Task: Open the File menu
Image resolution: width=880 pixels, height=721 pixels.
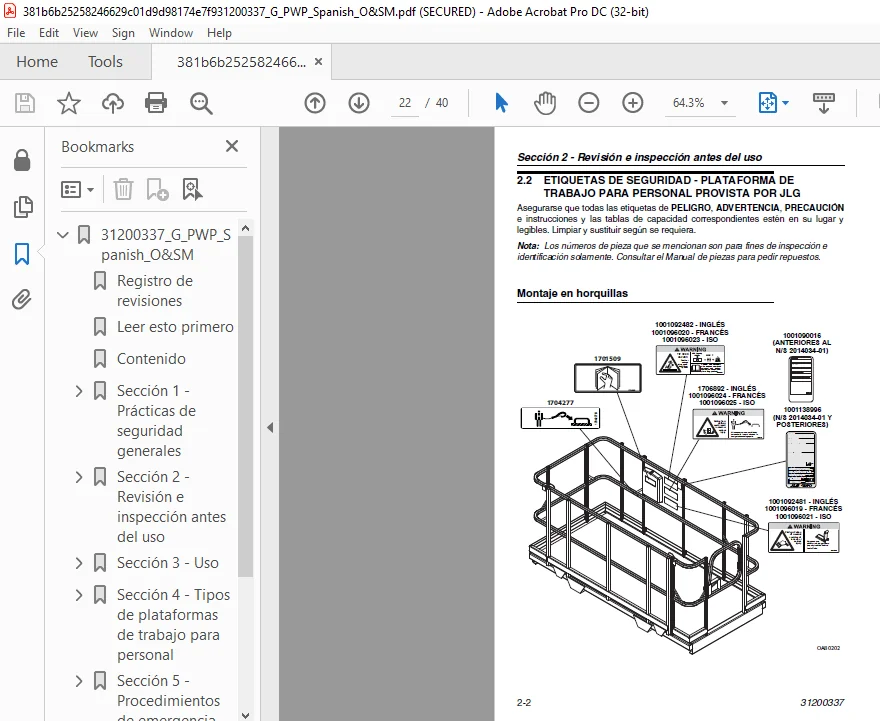Action: click(16, 33)
